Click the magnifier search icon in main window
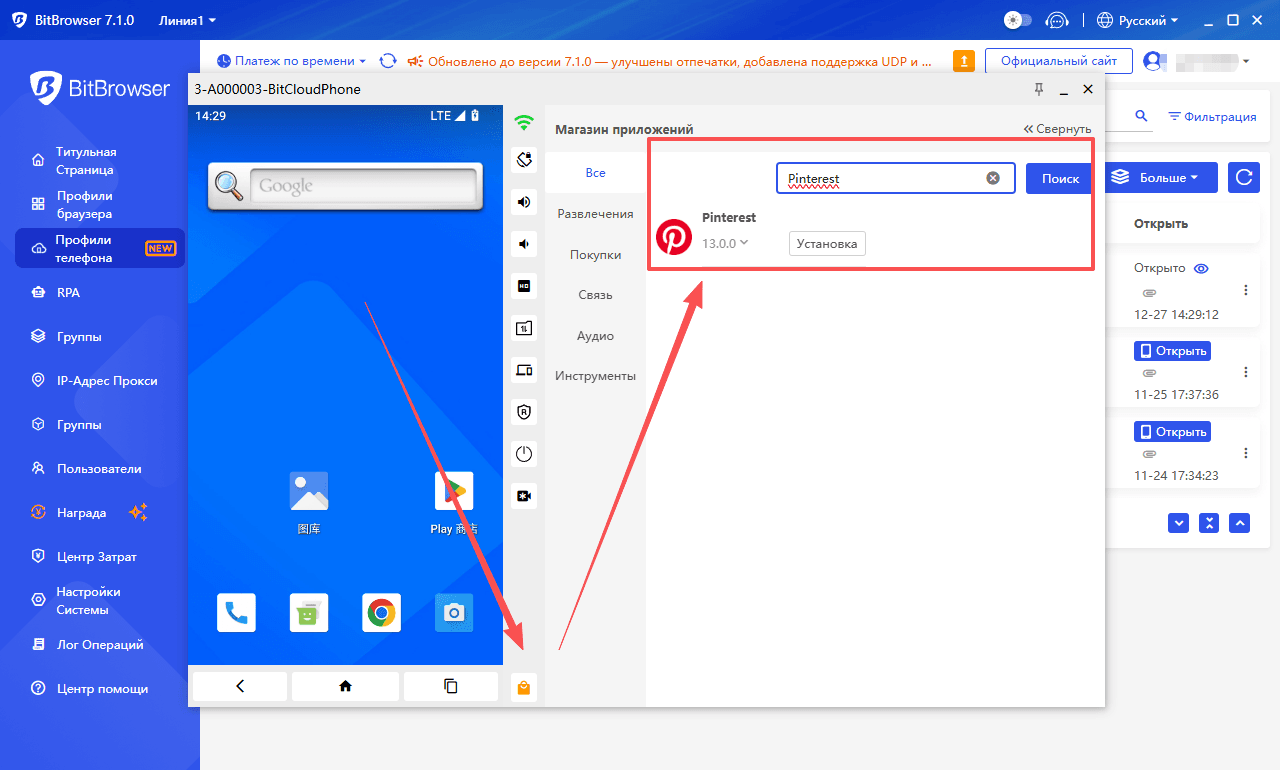Image resolution: width=1280 pixels, height=770 pixels. pos(1141,116)
